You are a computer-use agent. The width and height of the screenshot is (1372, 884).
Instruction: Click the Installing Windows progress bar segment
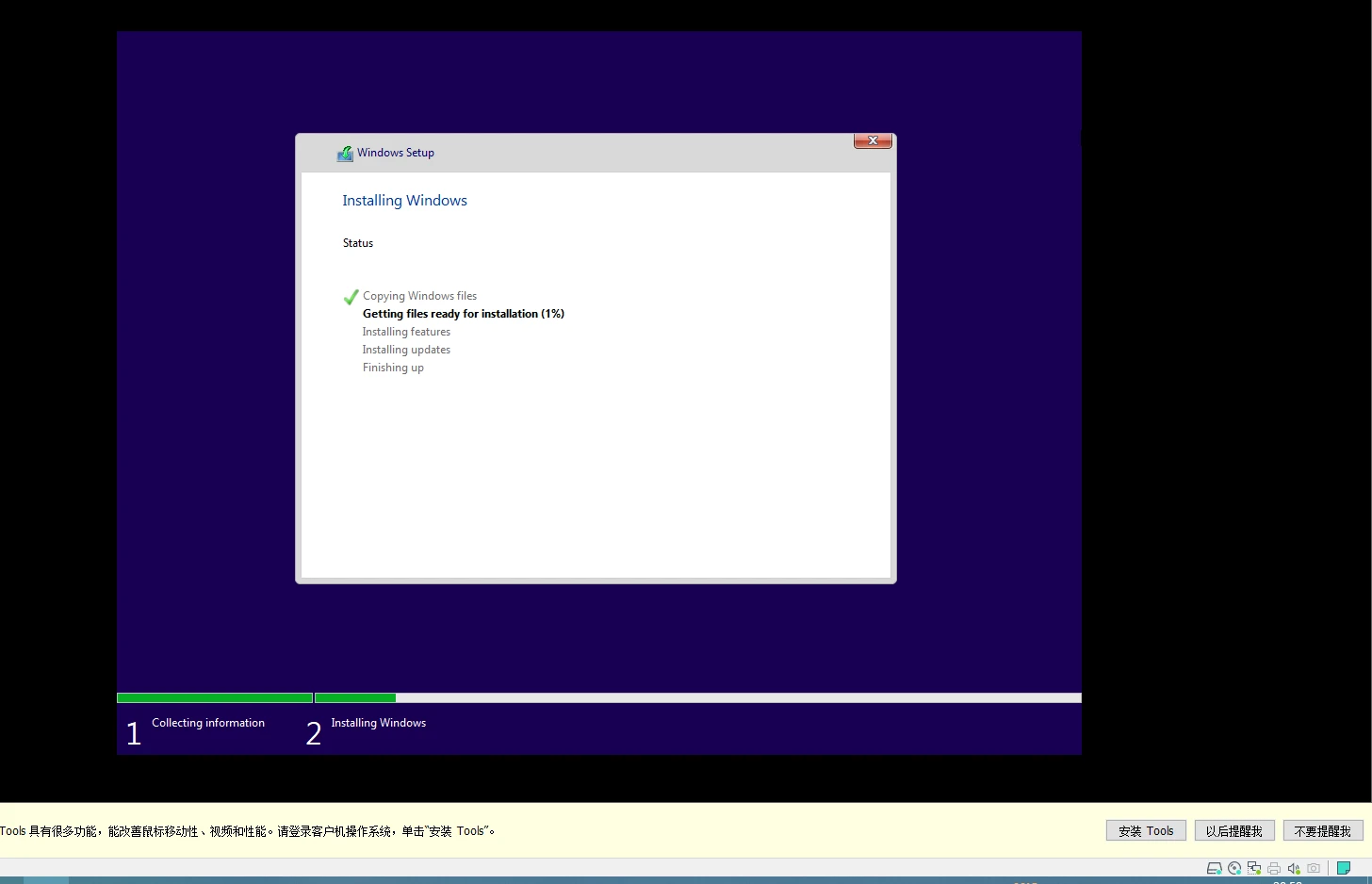[698, 698]
